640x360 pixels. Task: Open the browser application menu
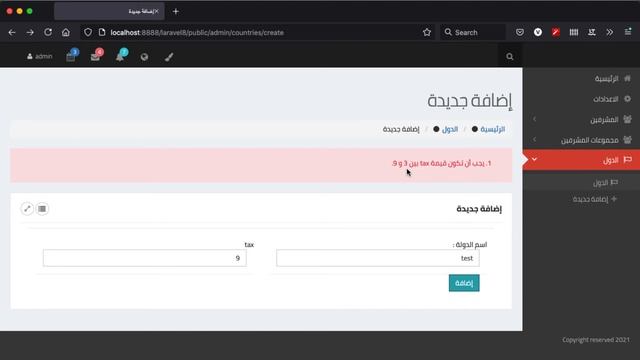coord(628,32)
